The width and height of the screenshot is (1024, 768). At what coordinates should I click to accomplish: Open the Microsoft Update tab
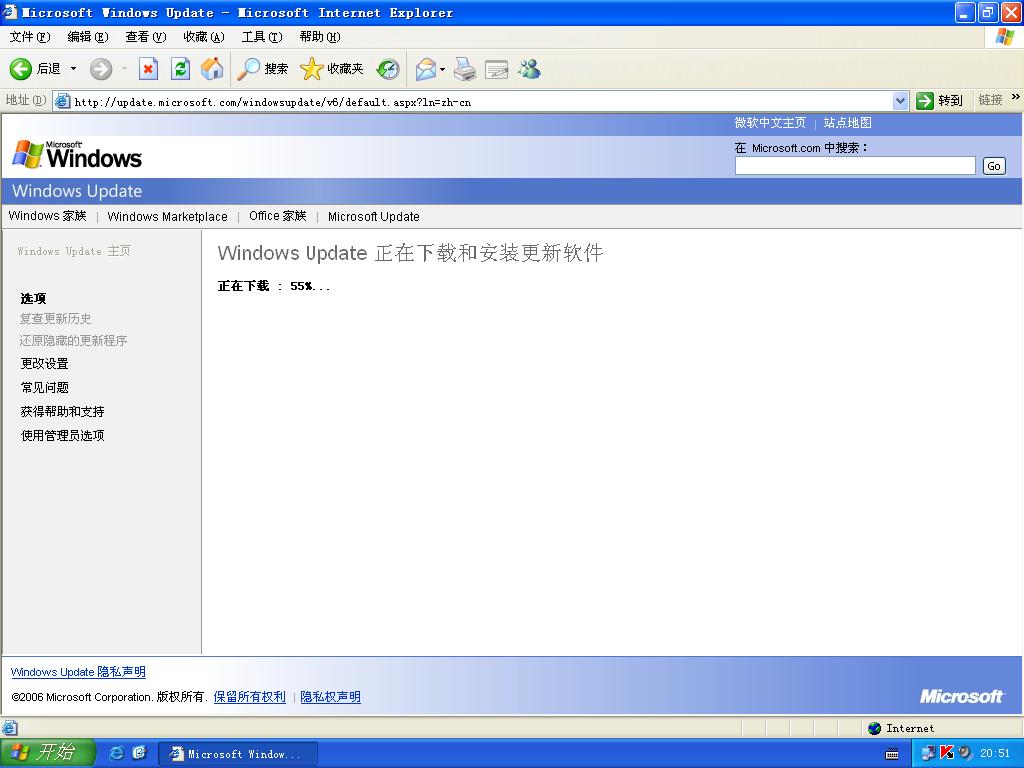(374, 216)
